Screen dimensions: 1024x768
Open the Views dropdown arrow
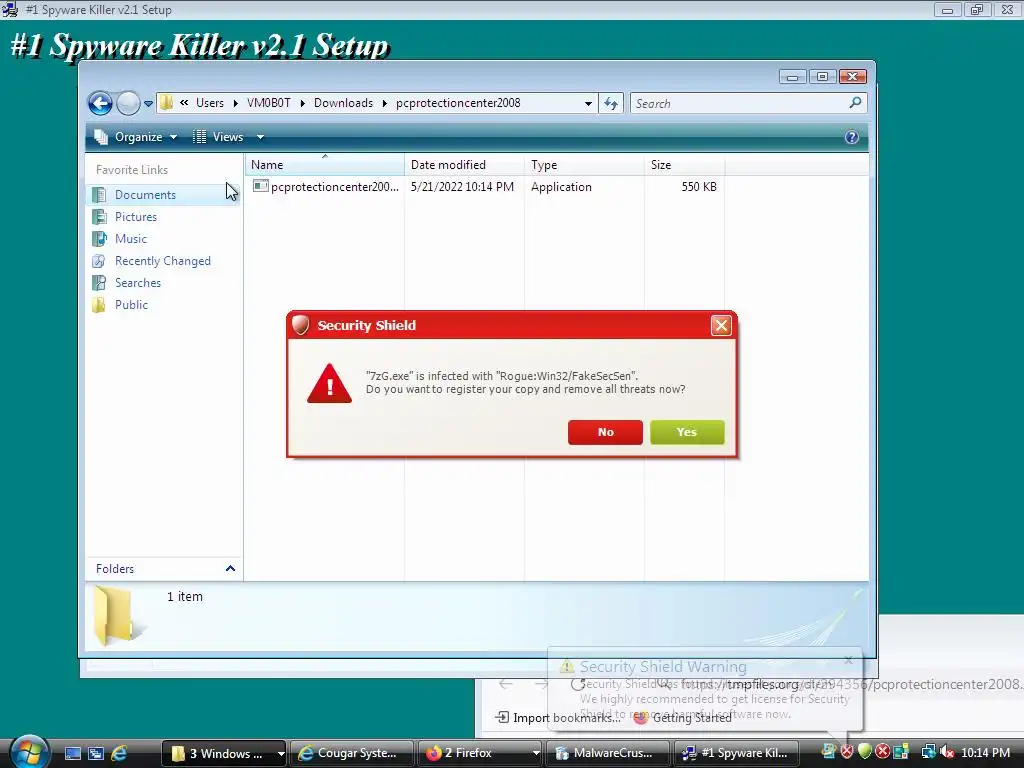(x=260, y=137)
